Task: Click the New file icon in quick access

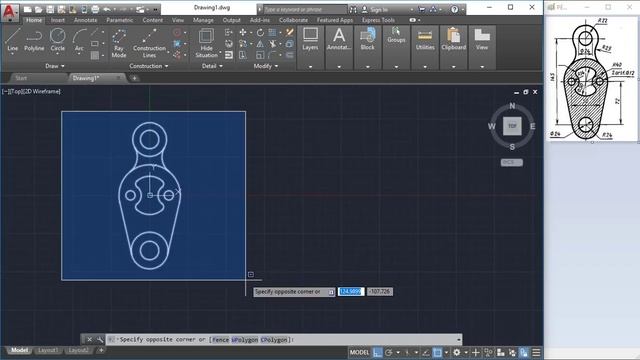Action: coord(27,9)
